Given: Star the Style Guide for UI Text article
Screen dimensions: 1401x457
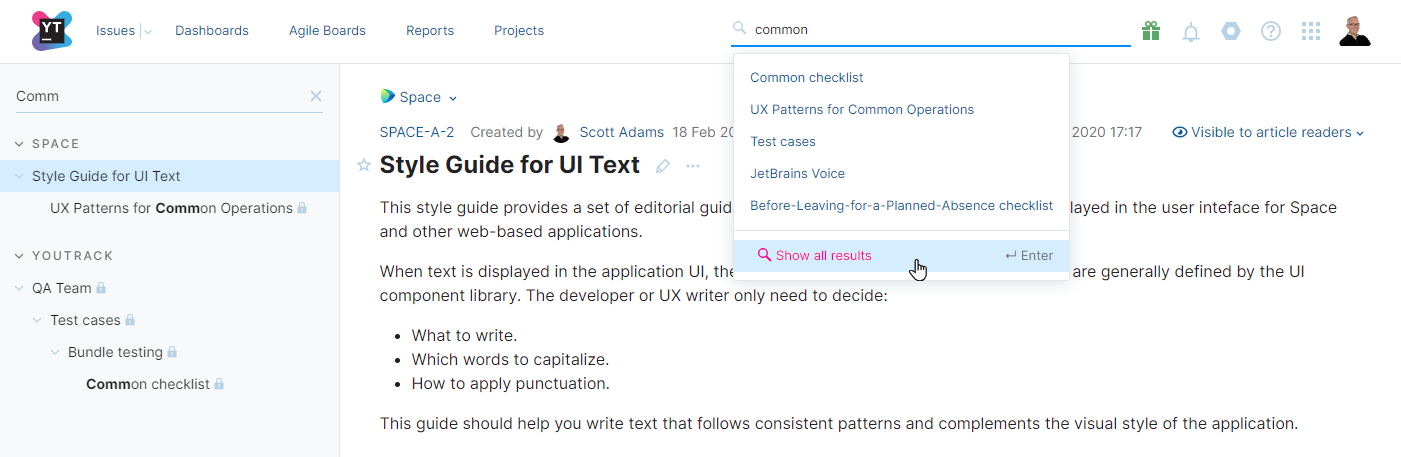Looking at the screenshot, I should (x=364, y=166).
